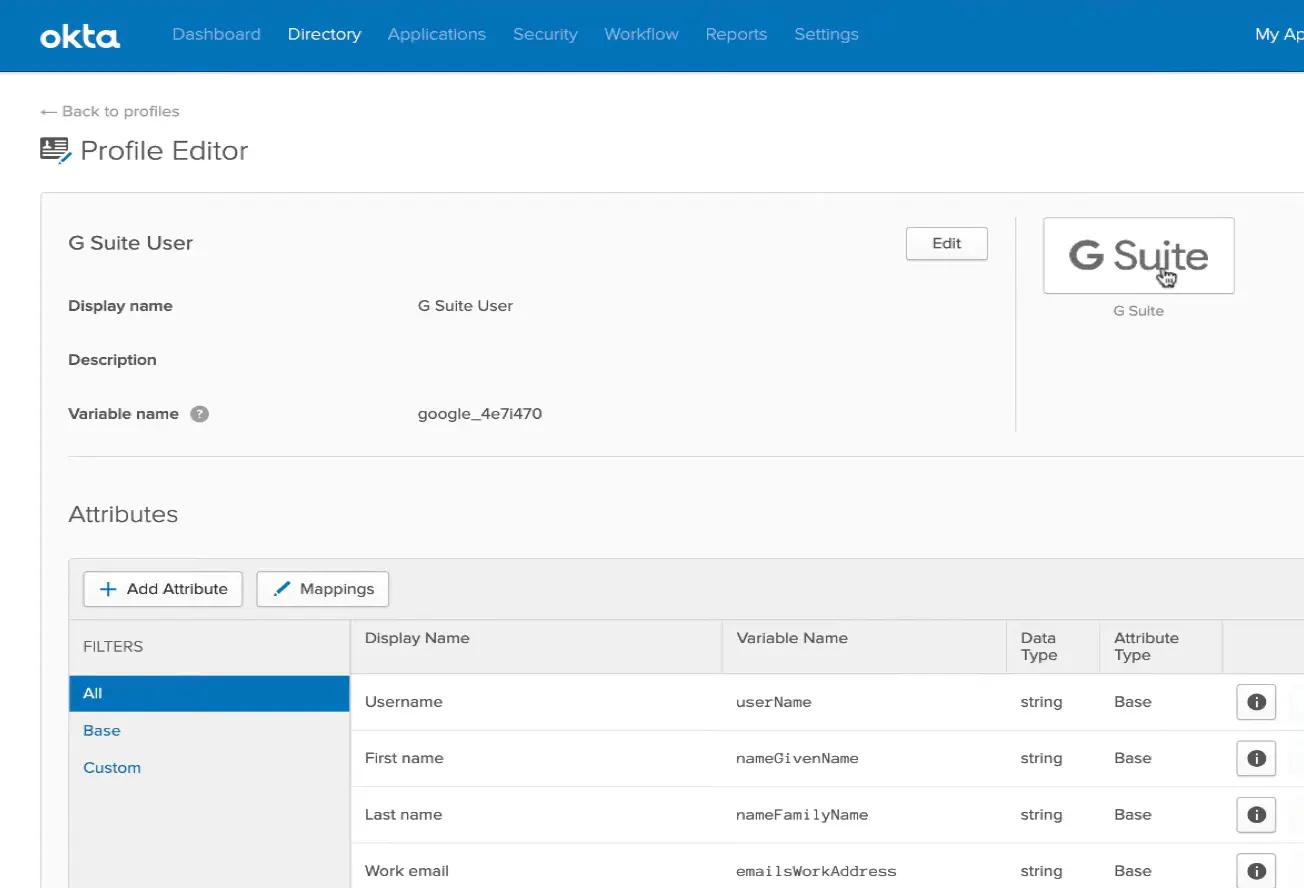Select the Custom attributes filter
1304x888 pixels.
click(111, 767)
